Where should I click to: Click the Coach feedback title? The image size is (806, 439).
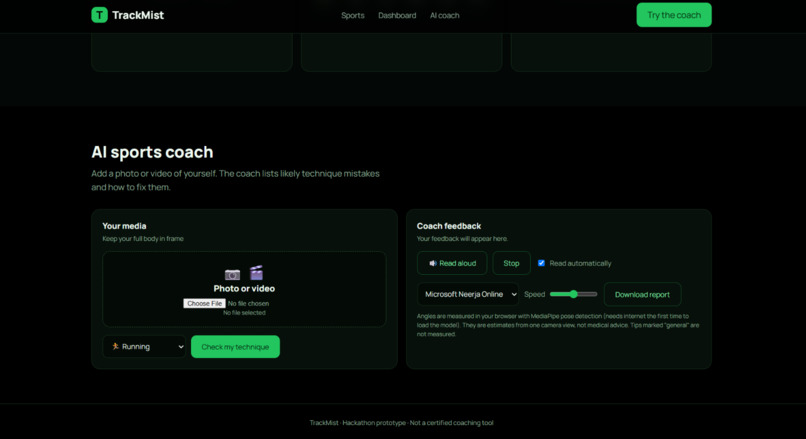pos(449,226)
